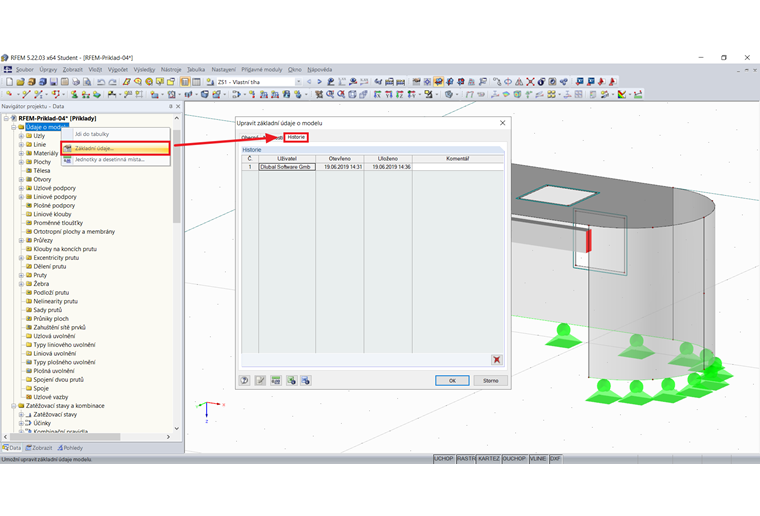Open the Výsledky menu
This screenshot has height=516, width=760.
[144, 70]
